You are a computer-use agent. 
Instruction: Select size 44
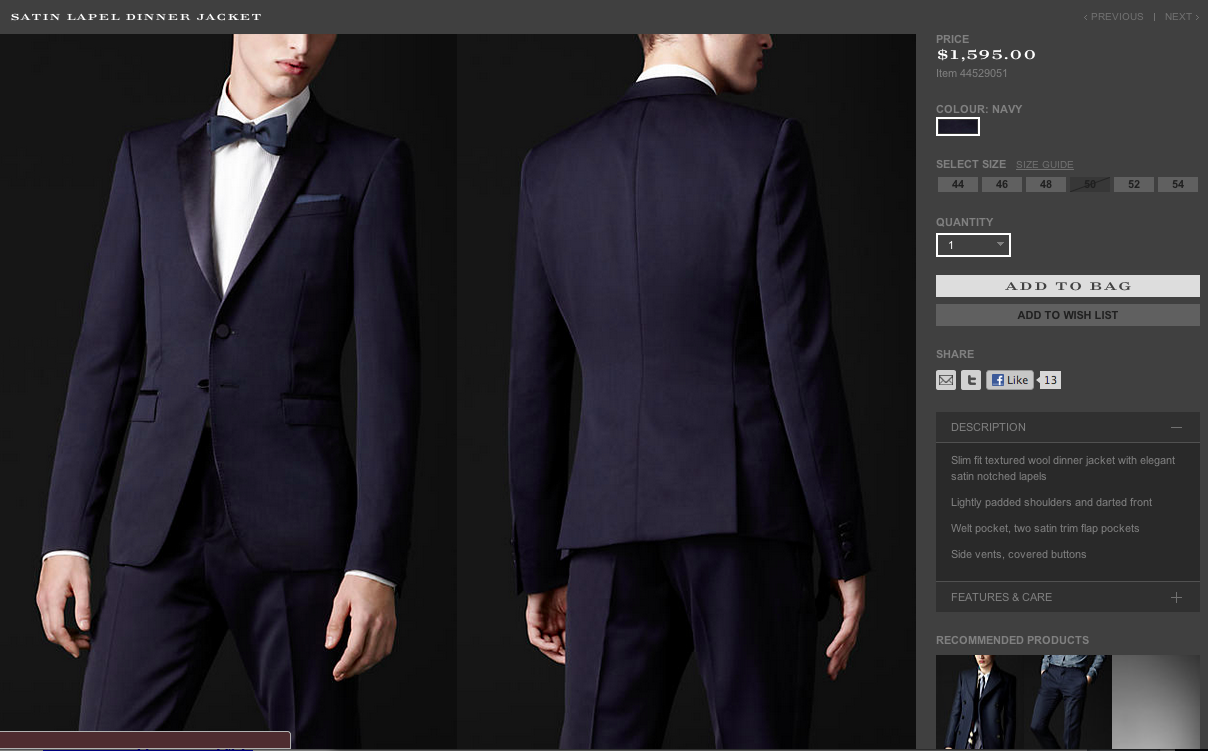point(957,184)
